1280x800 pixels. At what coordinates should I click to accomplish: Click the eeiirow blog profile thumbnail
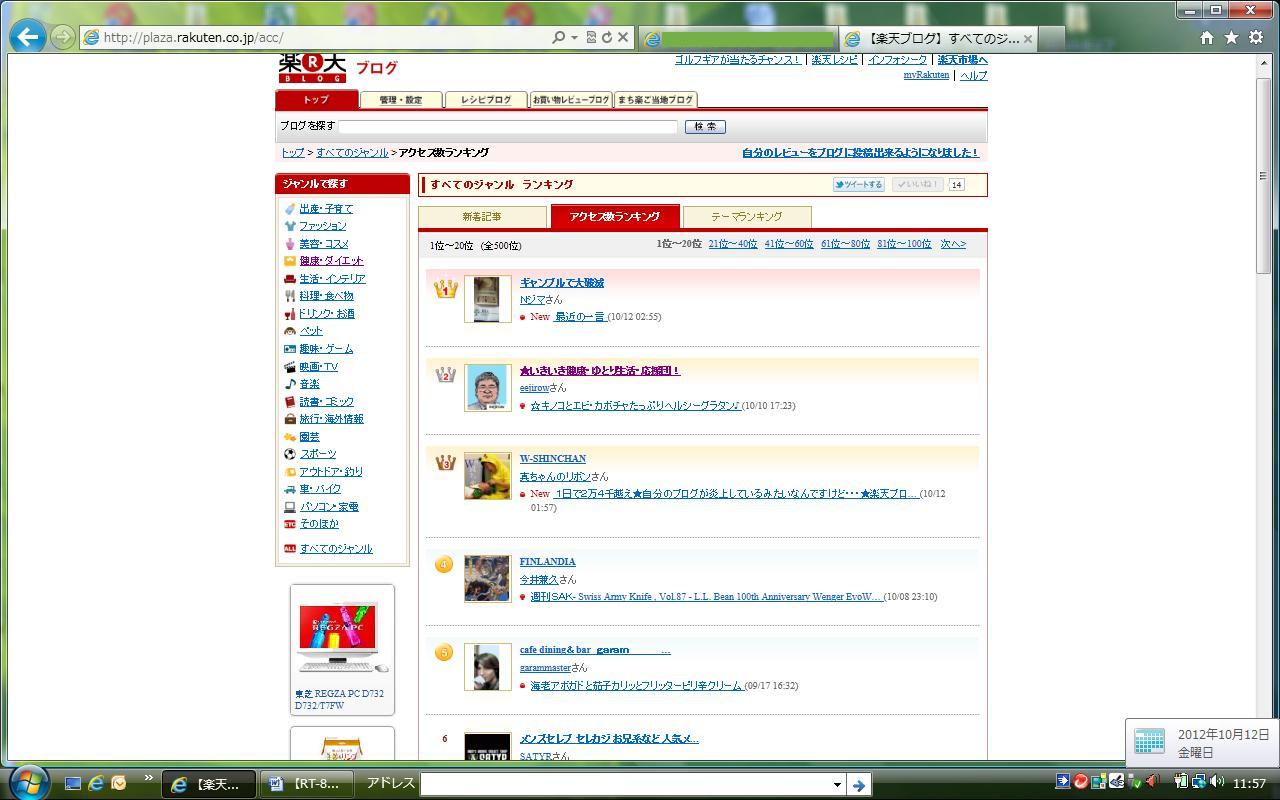pos(487,387)
